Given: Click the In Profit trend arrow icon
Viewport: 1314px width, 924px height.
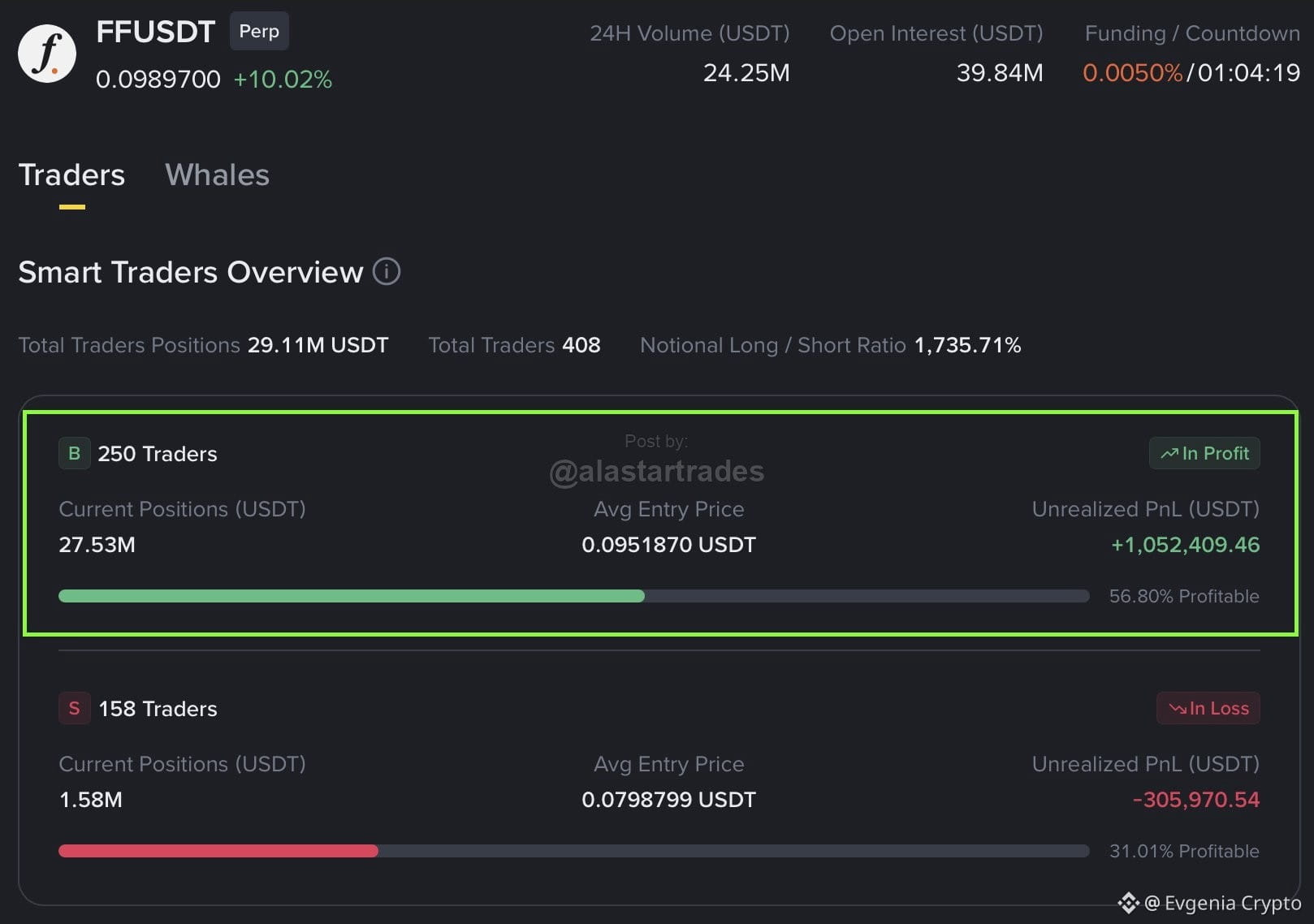Looking at the screenshot, I should [1169, 453].
